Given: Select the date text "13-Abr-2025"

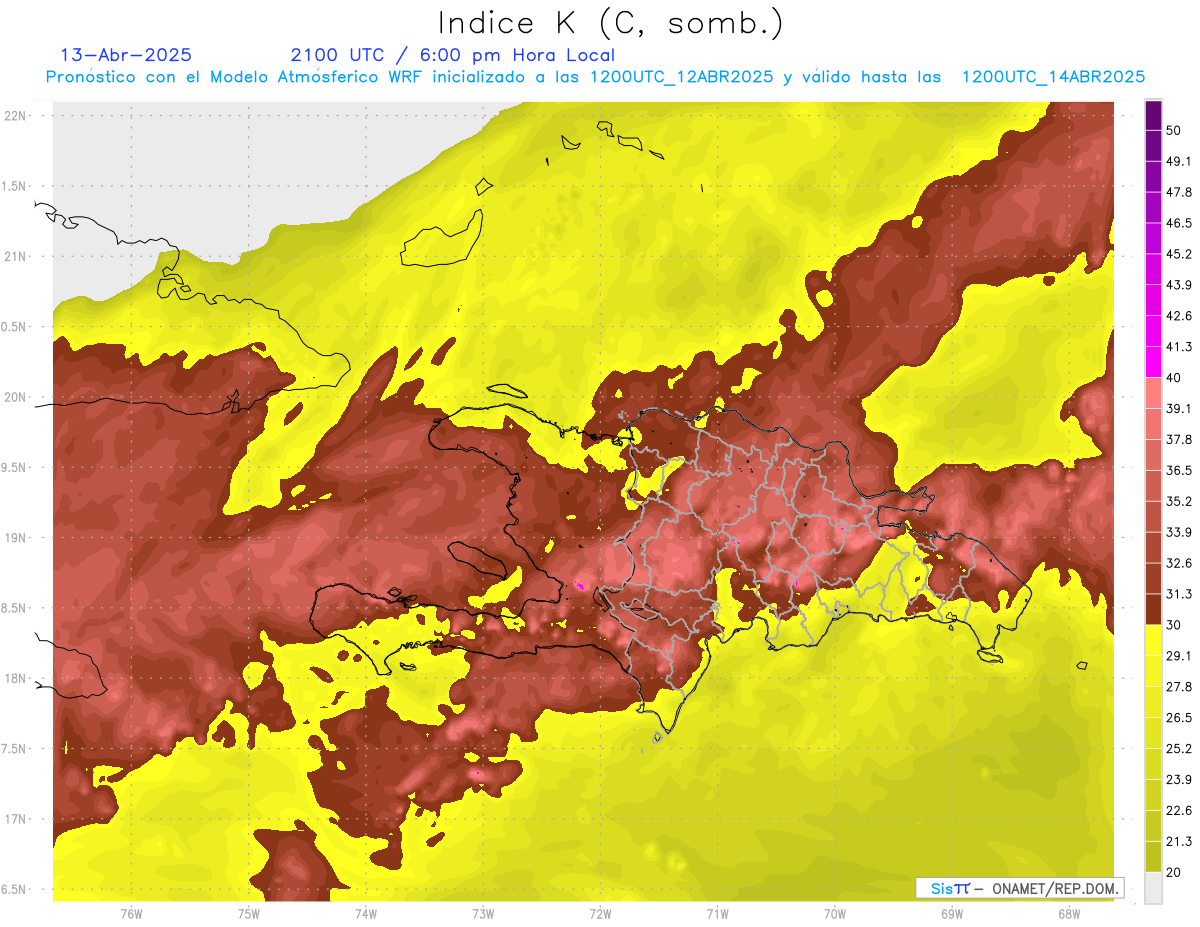Looking at the screenshot, I should pos(126,55).
